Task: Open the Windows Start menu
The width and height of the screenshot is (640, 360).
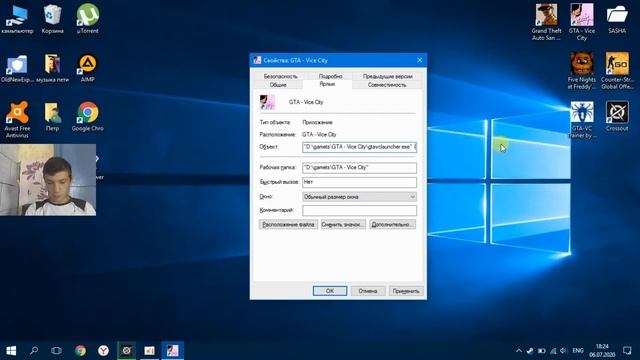Action: point(11,351)
